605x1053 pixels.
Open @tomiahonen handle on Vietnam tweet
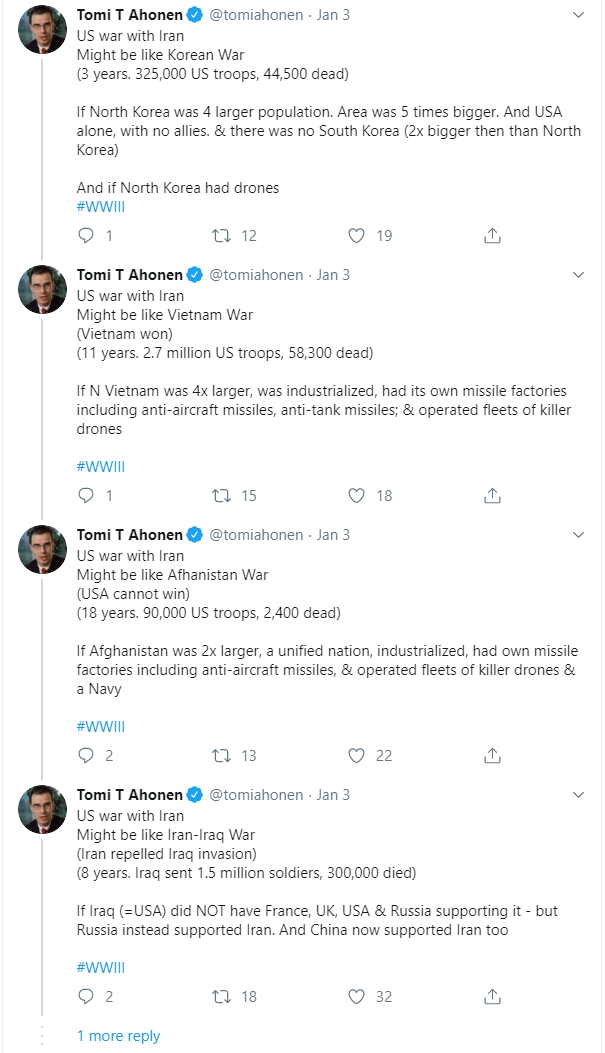point(257,275)
